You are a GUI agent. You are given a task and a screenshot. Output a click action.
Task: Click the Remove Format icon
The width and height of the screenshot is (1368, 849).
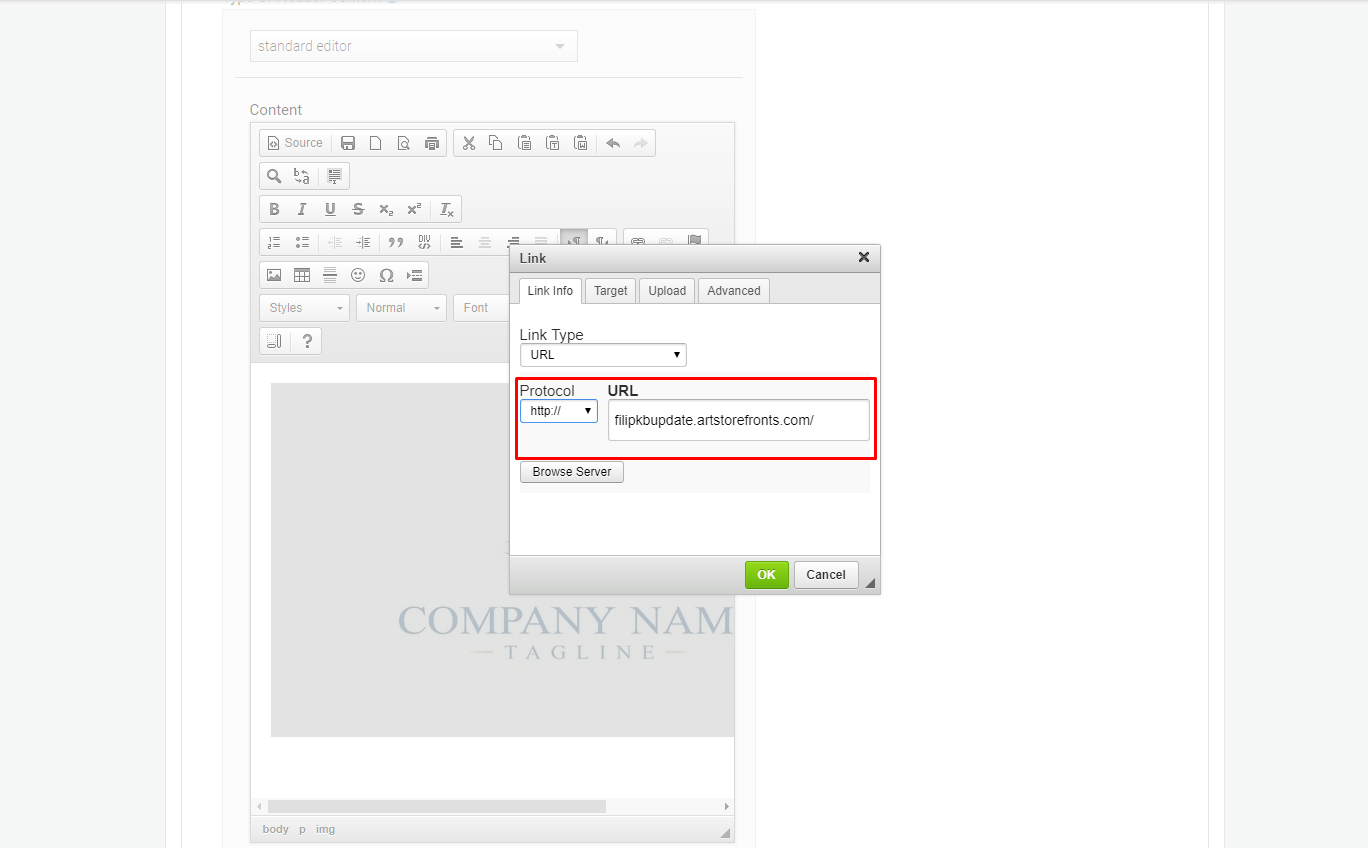tap(447, 209)
